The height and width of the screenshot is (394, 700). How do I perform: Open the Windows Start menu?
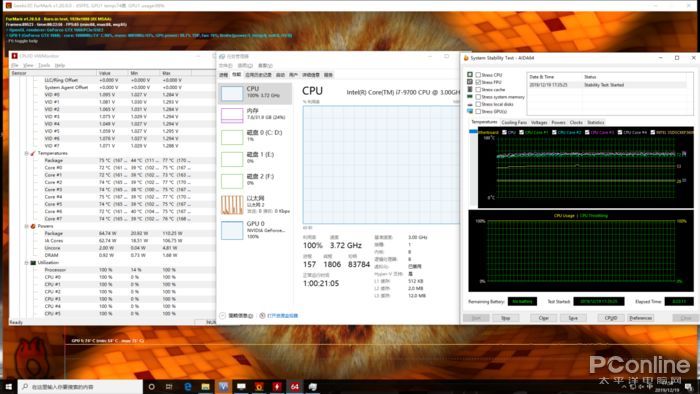[8, 386]
